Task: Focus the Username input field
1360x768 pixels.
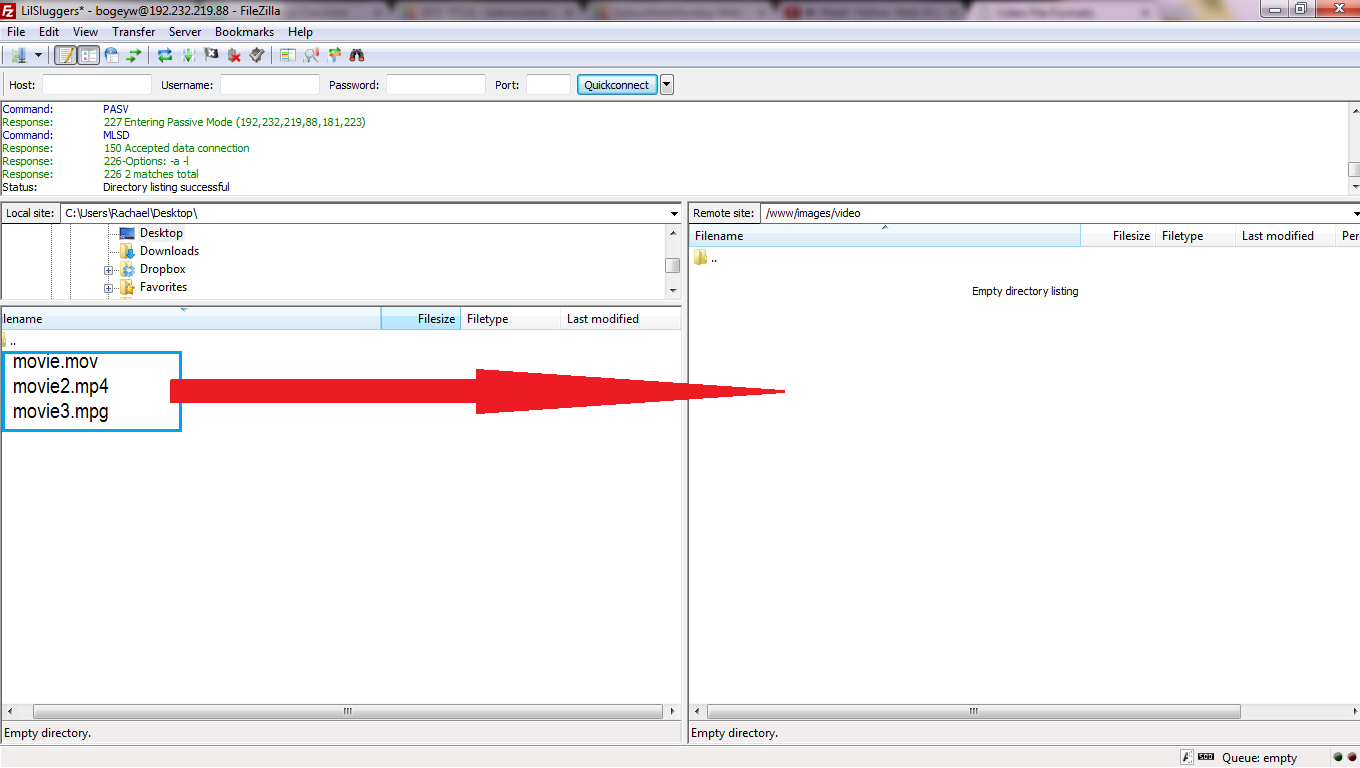Action: 270,85
